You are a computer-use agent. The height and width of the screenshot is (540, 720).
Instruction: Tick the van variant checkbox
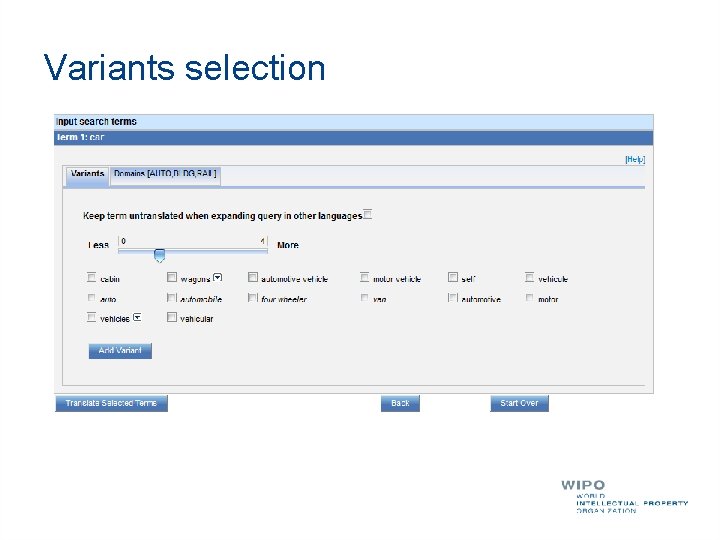(365, 298)
